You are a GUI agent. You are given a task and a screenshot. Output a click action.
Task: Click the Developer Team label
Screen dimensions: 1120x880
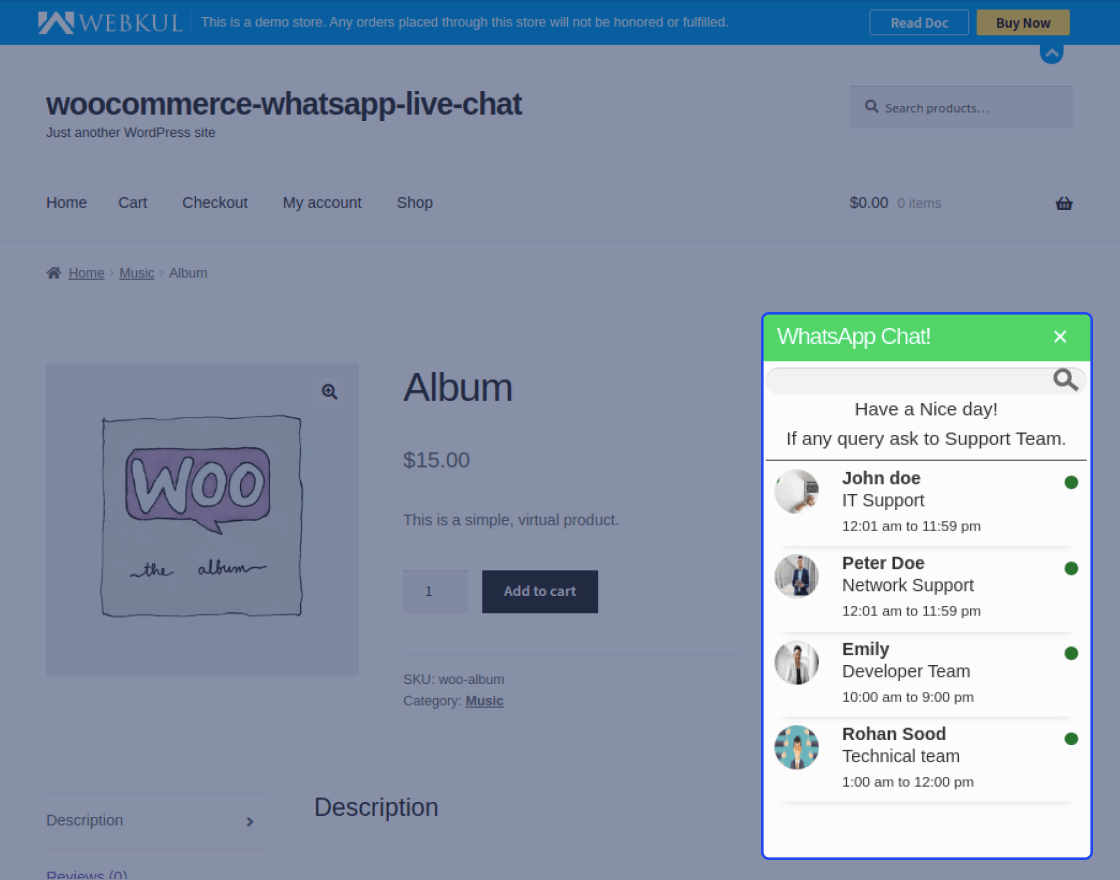(906, 671)
